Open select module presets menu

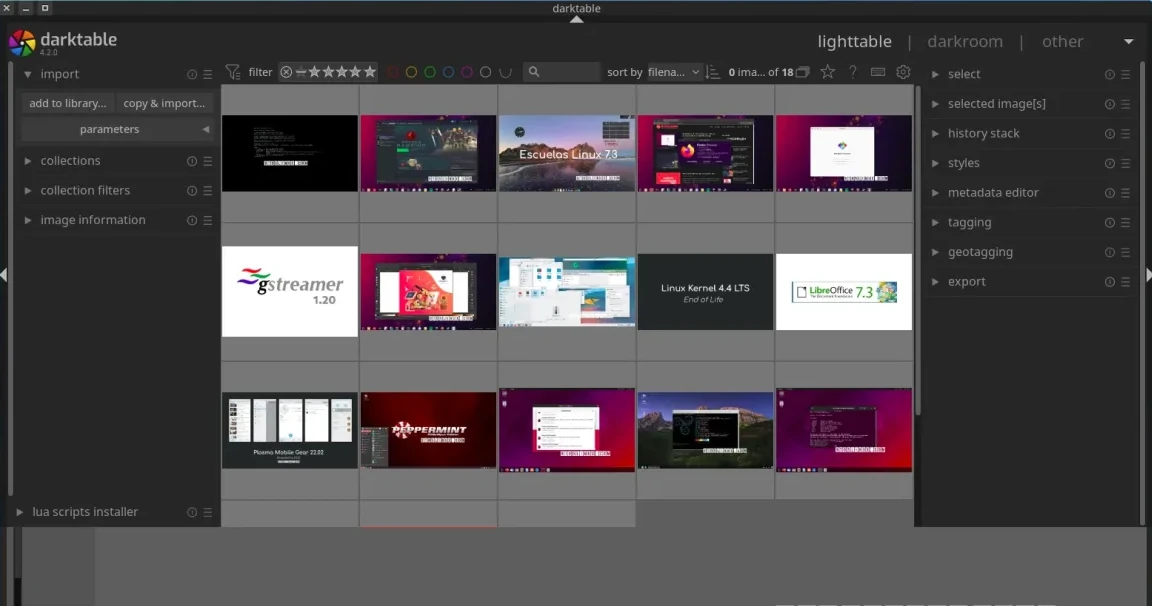[x=1126, y=74]
